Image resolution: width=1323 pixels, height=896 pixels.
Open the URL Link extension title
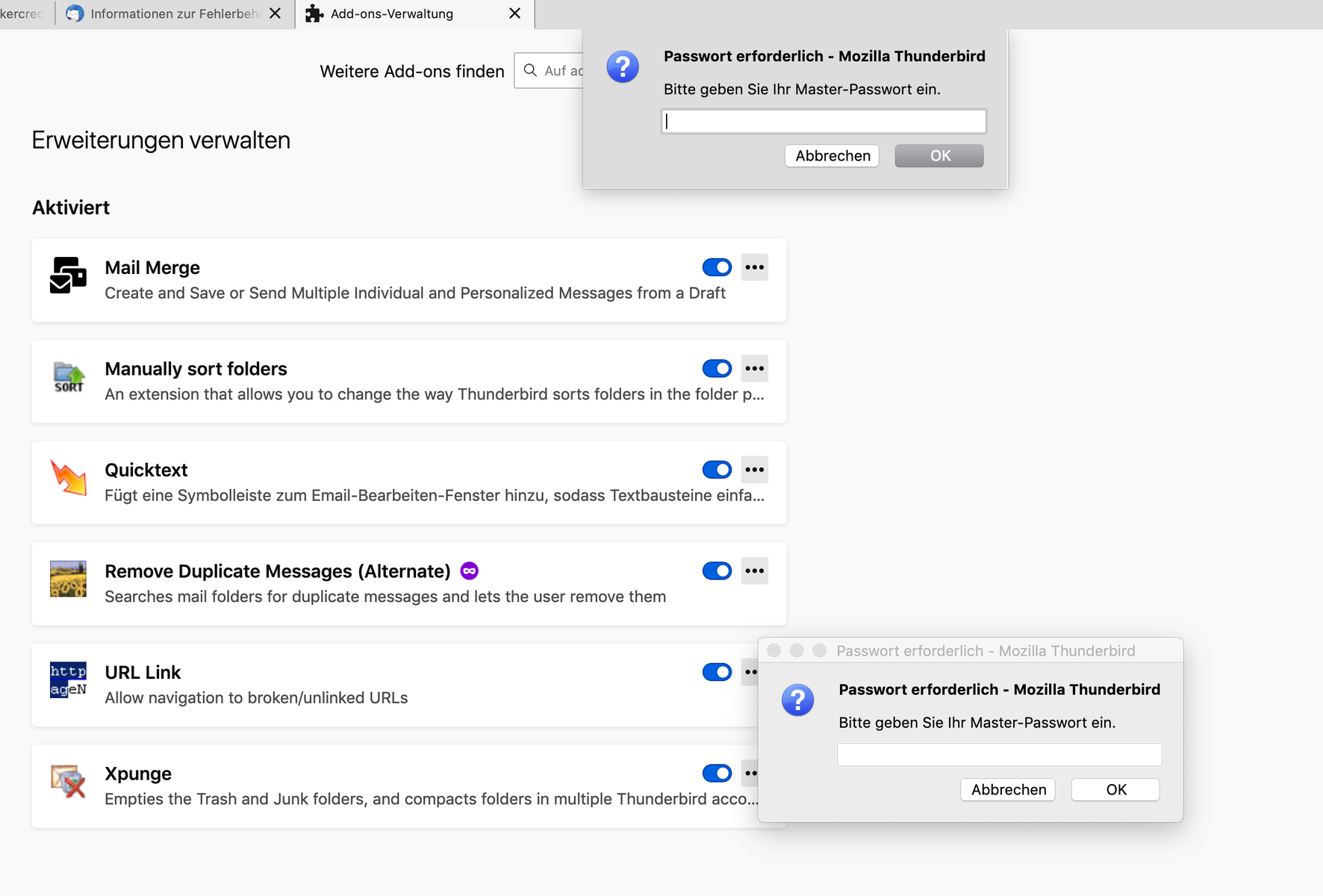coord(143,672)
